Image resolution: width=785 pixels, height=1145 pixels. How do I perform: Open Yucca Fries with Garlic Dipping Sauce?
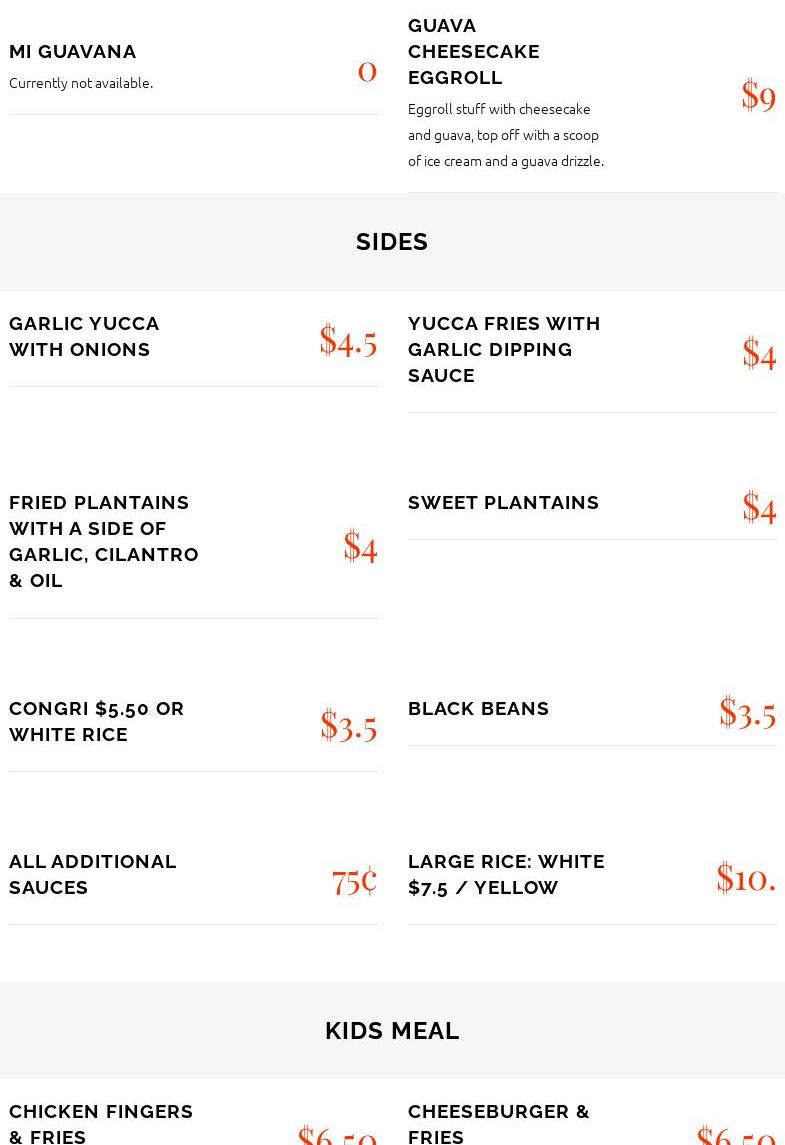tap(504, 349)
